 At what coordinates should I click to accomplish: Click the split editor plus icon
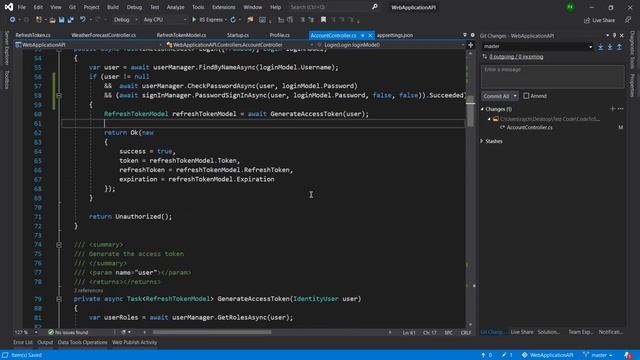471,45
